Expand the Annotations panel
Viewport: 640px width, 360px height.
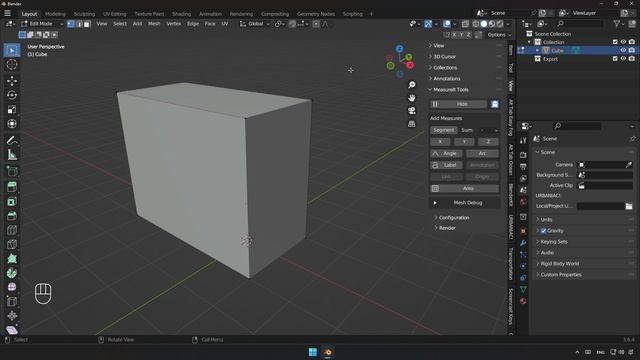coord(447,78)
